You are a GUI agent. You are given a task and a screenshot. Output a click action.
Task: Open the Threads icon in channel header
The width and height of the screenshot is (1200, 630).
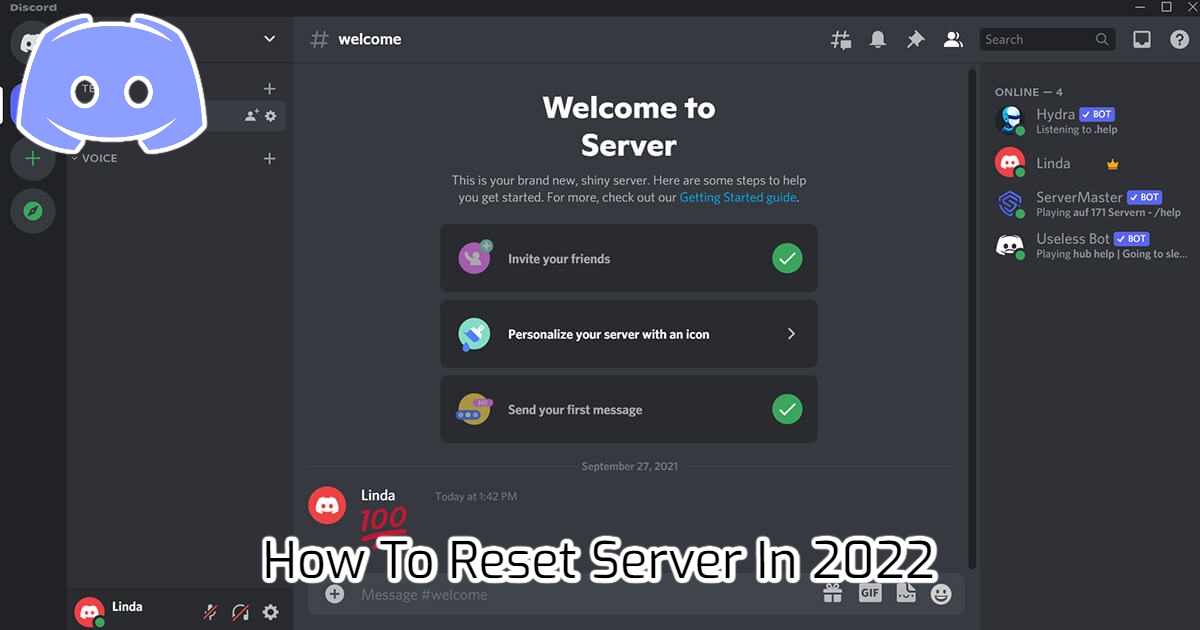point(841,40)
